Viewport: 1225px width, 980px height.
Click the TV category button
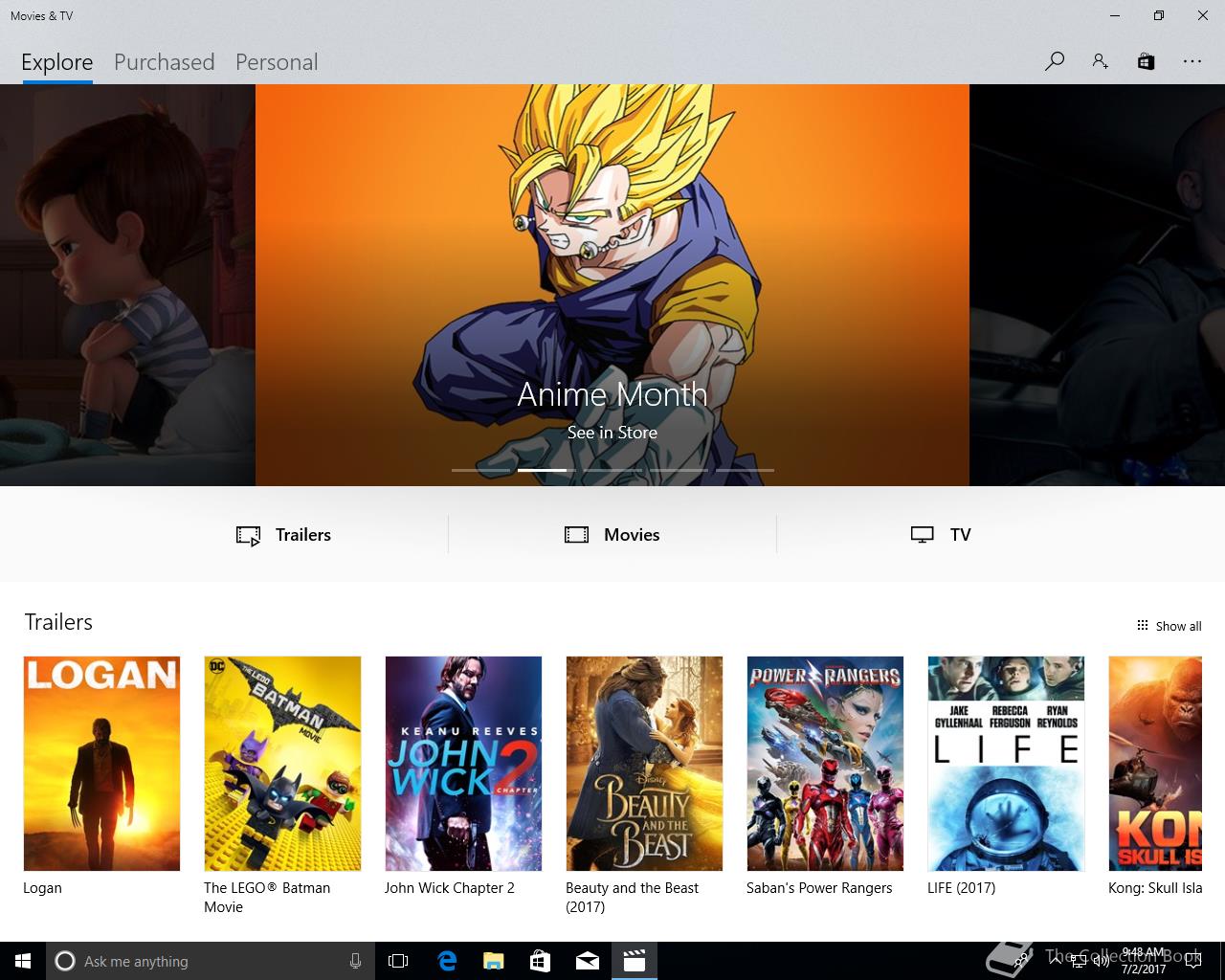[941, 535]
